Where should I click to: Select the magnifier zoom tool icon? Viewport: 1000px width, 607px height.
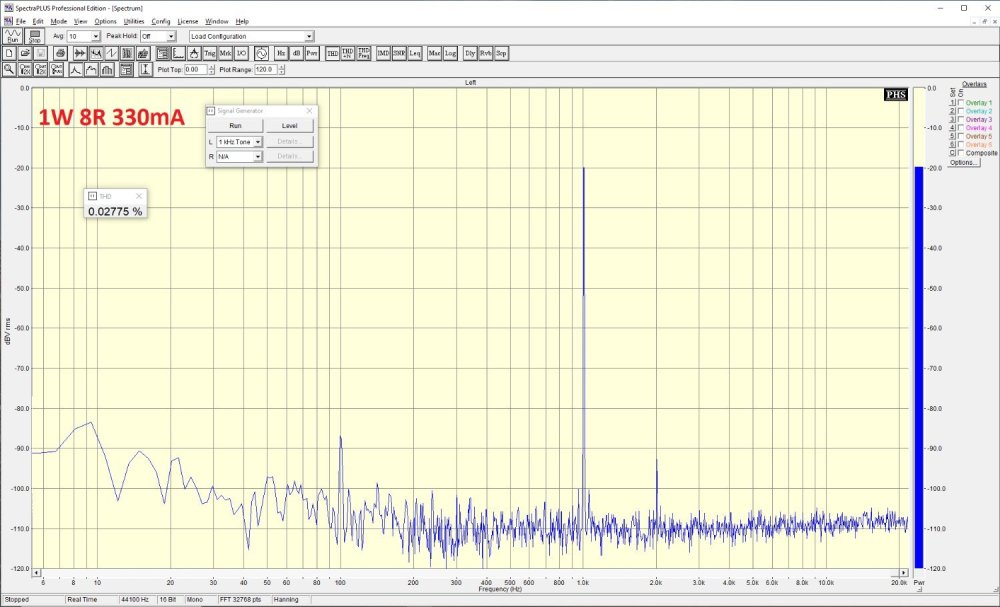click(x=9, y=70)
